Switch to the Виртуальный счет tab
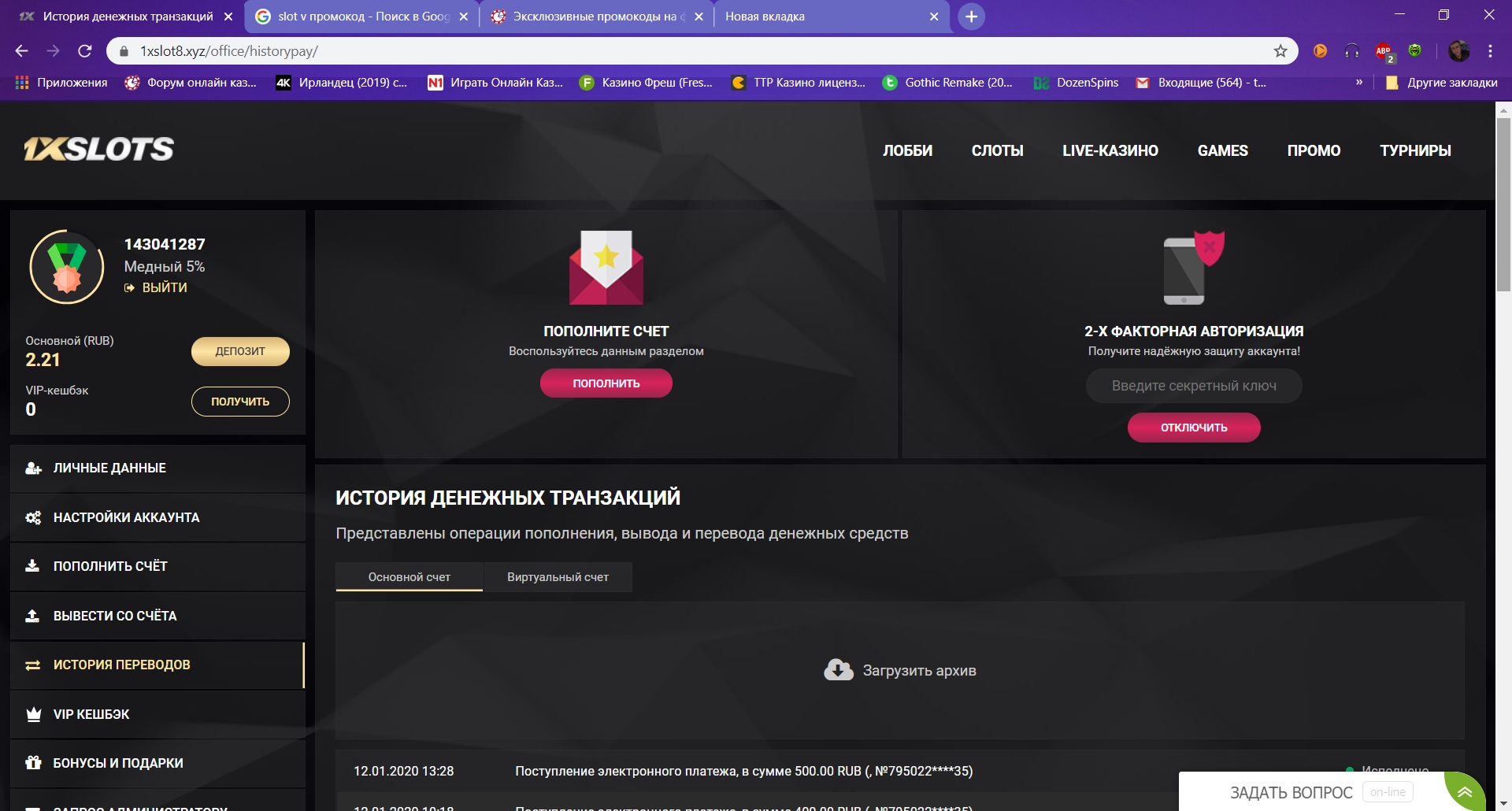 pos(558,576)
